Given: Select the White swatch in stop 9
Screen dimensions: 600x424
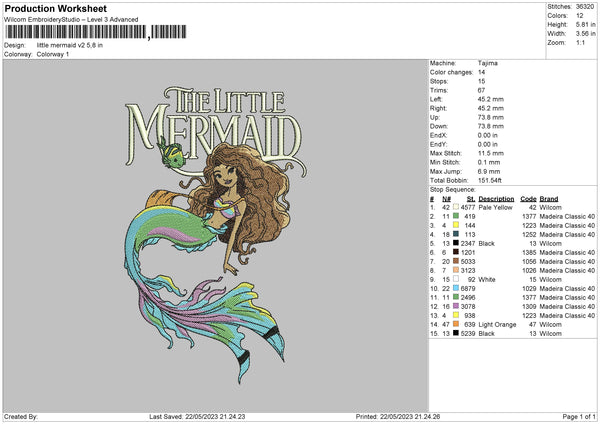Looking at the screenshot, I should click(456, 279).
